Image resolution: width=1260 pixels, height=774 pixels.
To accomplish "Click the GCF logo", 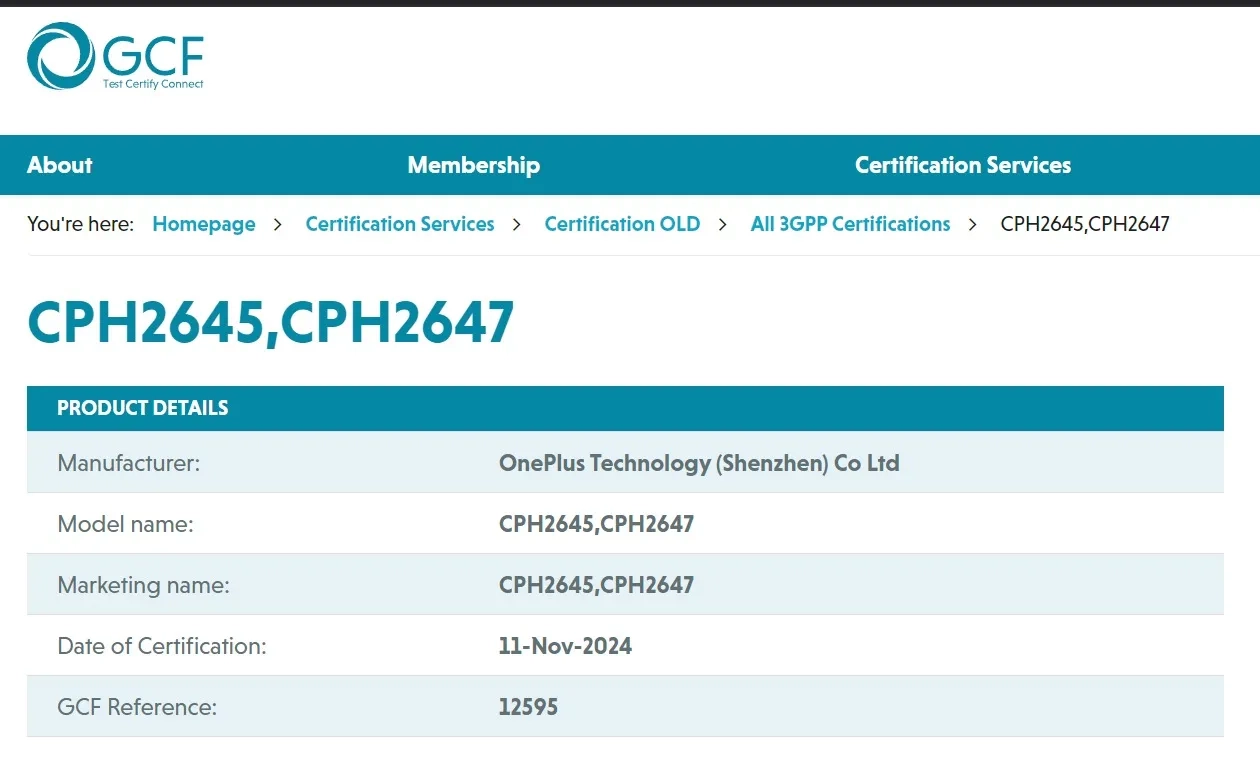I will (x=115, y=57).
